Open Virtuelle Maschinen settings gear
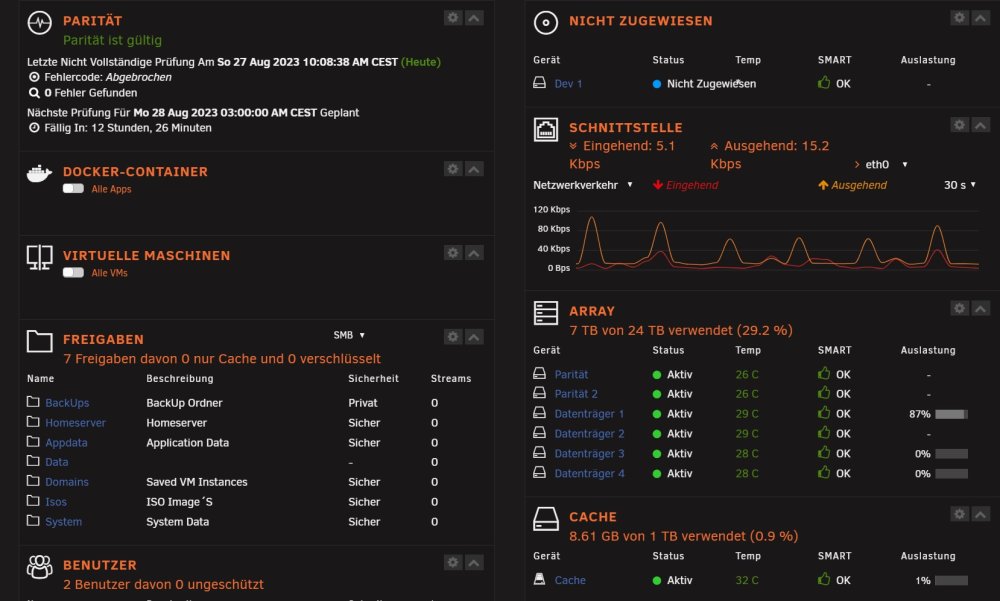This screenshot has width=1000, height=601. 453,253
